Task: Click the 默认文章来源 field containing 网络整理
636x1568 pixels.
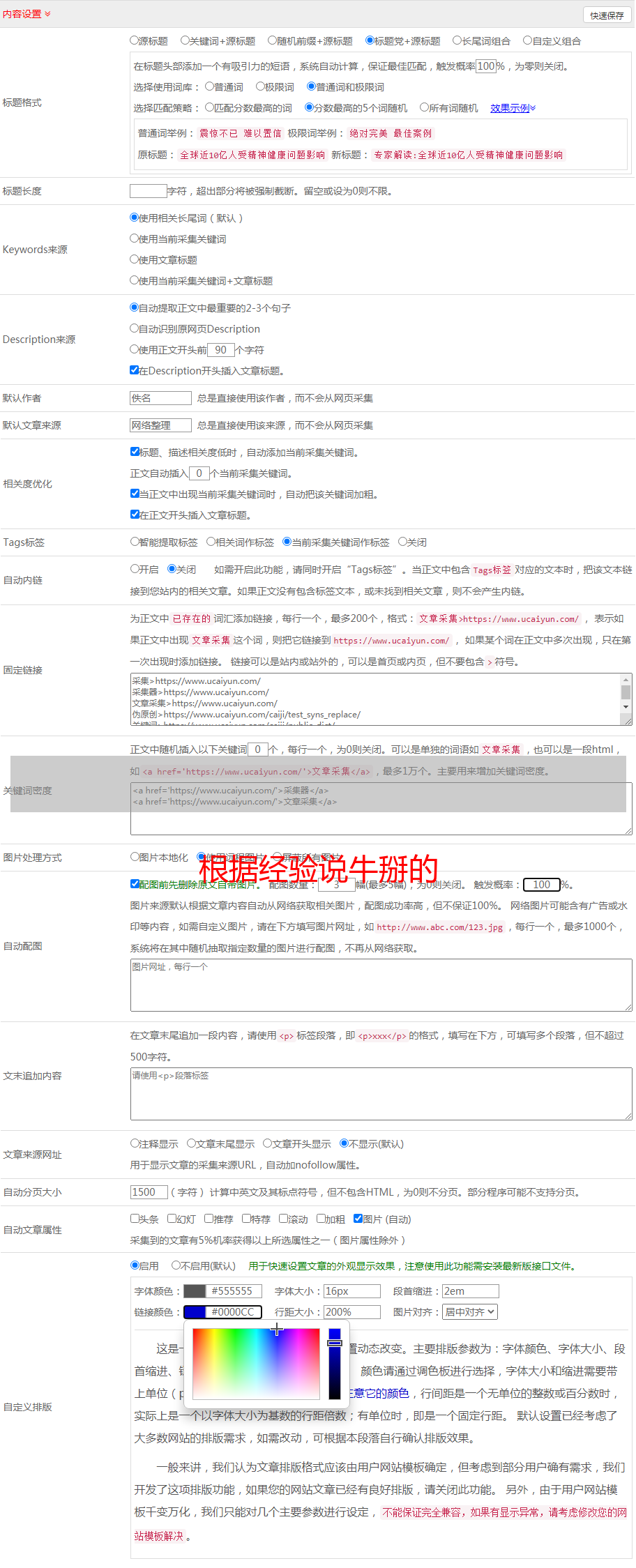Action: [x=160, y=425]
